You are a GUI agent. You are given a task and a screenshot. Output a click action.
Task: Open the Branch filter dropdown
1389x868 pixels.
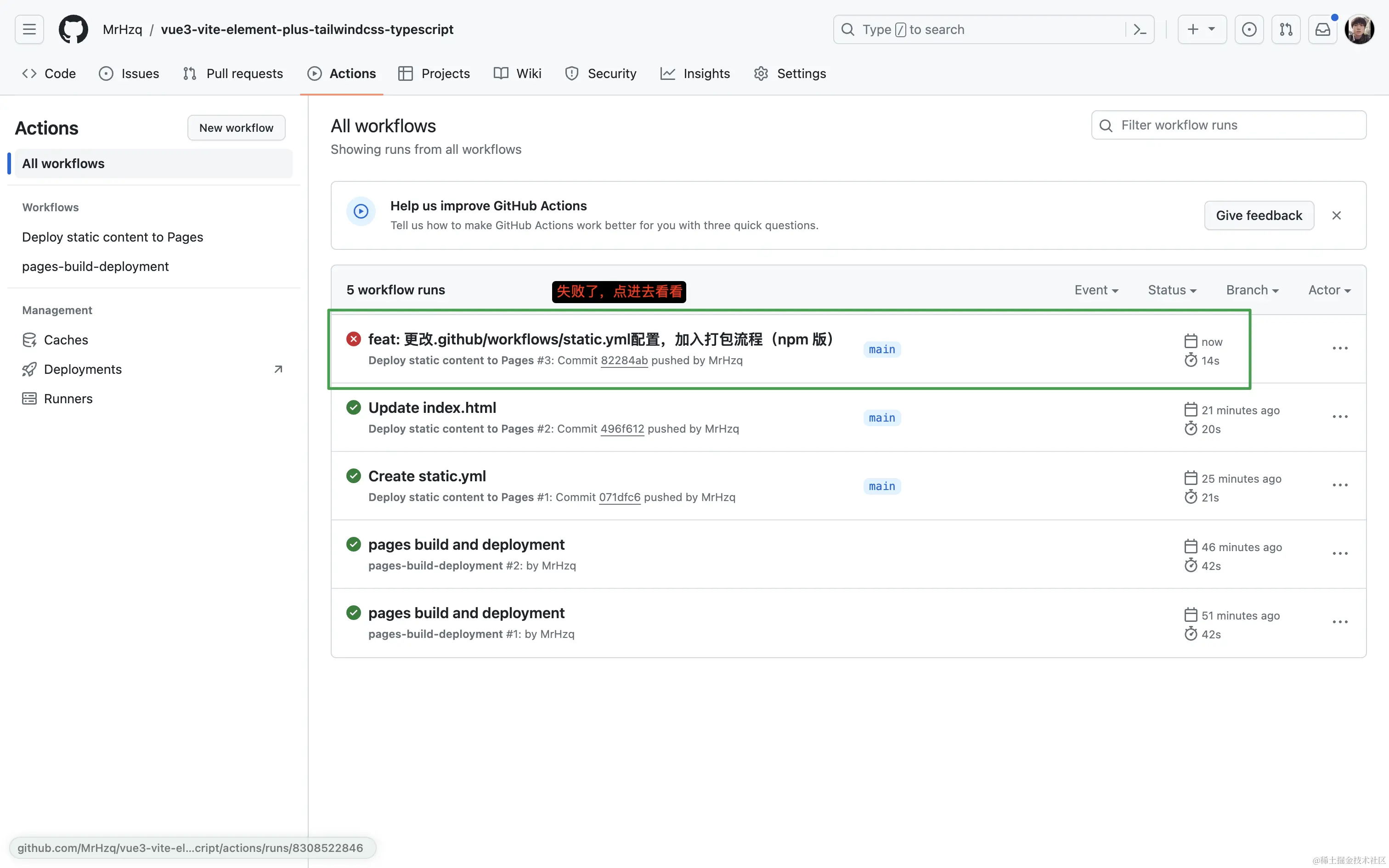(x=1252, y=290)
